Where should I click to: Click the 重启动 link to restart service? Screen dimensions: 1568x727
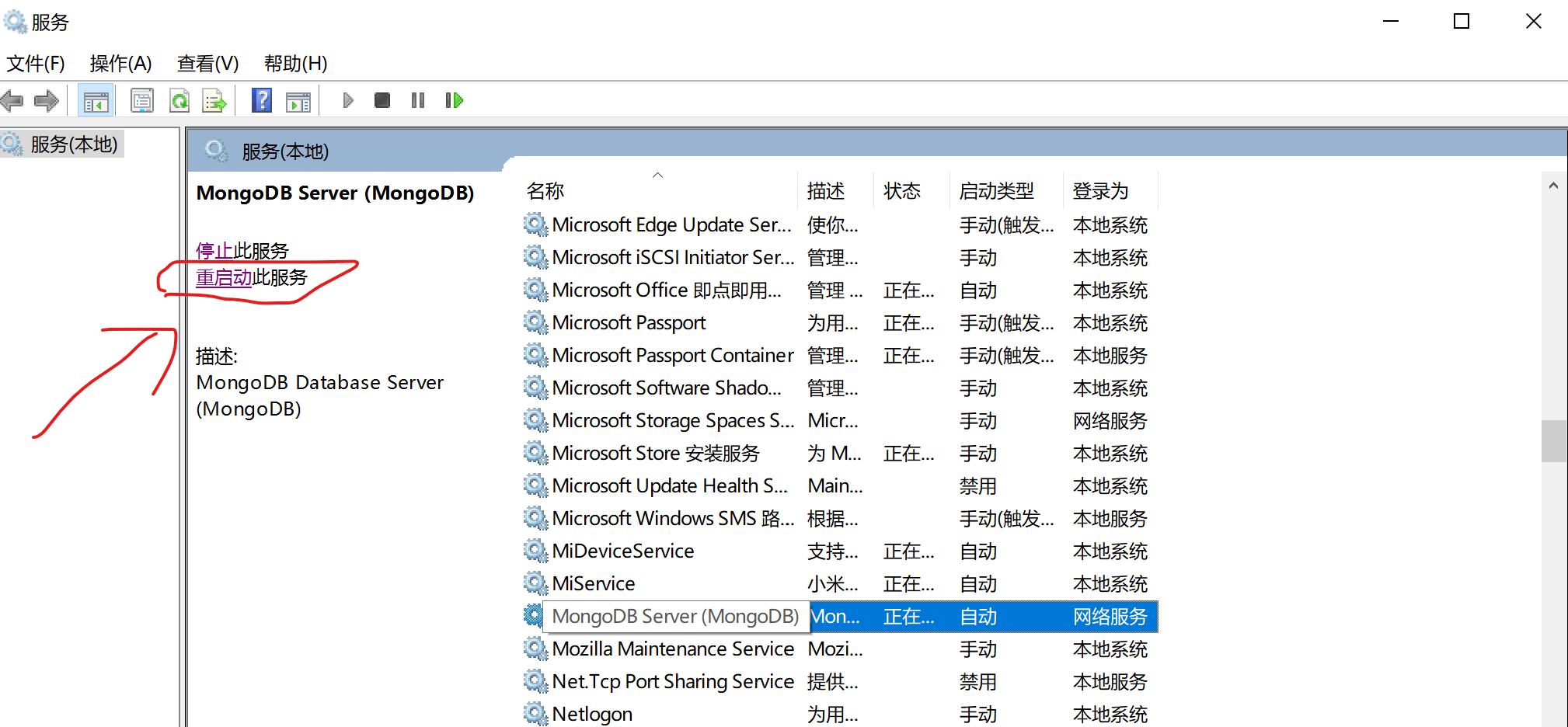coord(224,277)
